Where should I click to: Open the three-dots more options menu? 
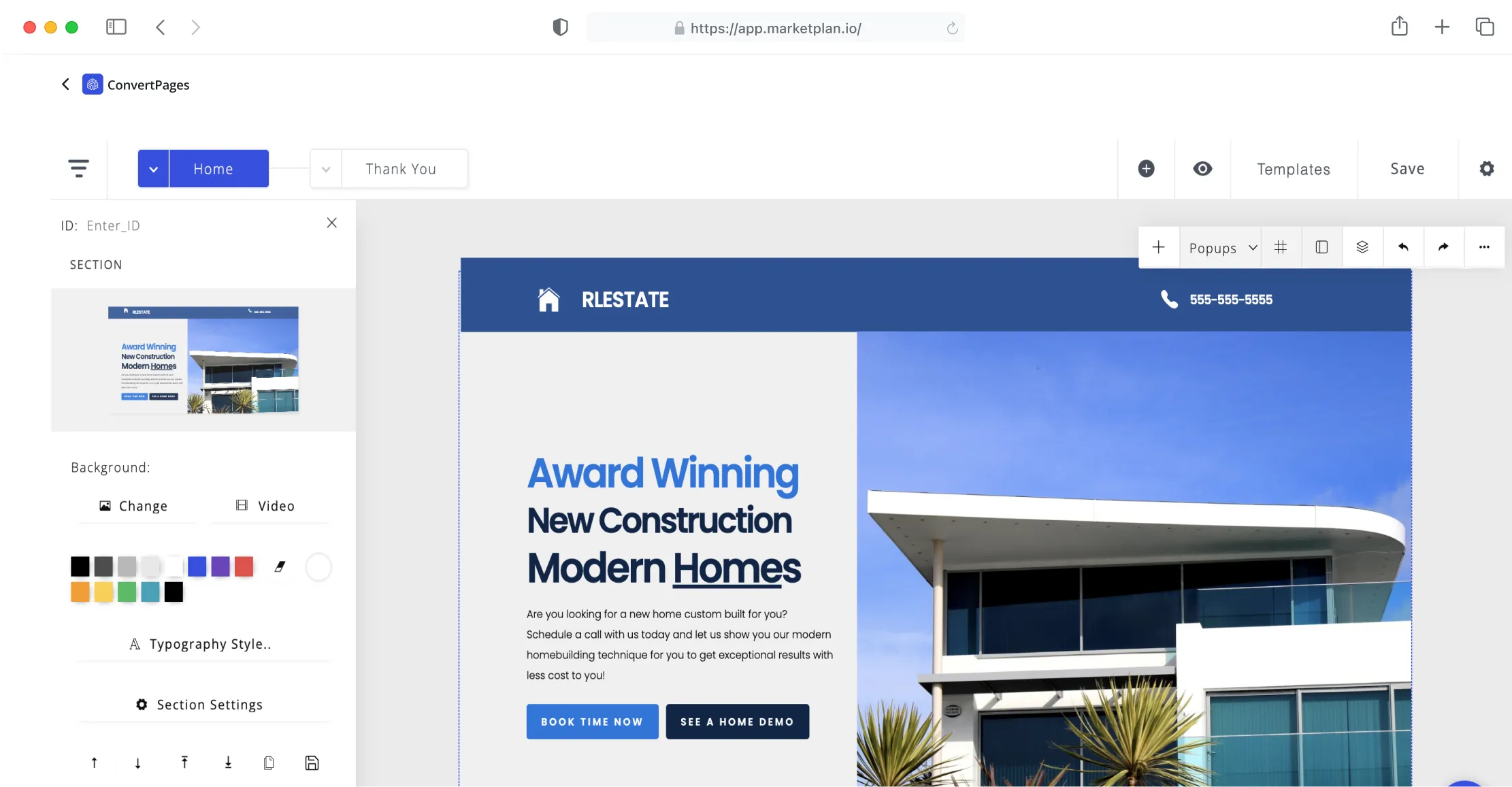(x=1484, y=247)
